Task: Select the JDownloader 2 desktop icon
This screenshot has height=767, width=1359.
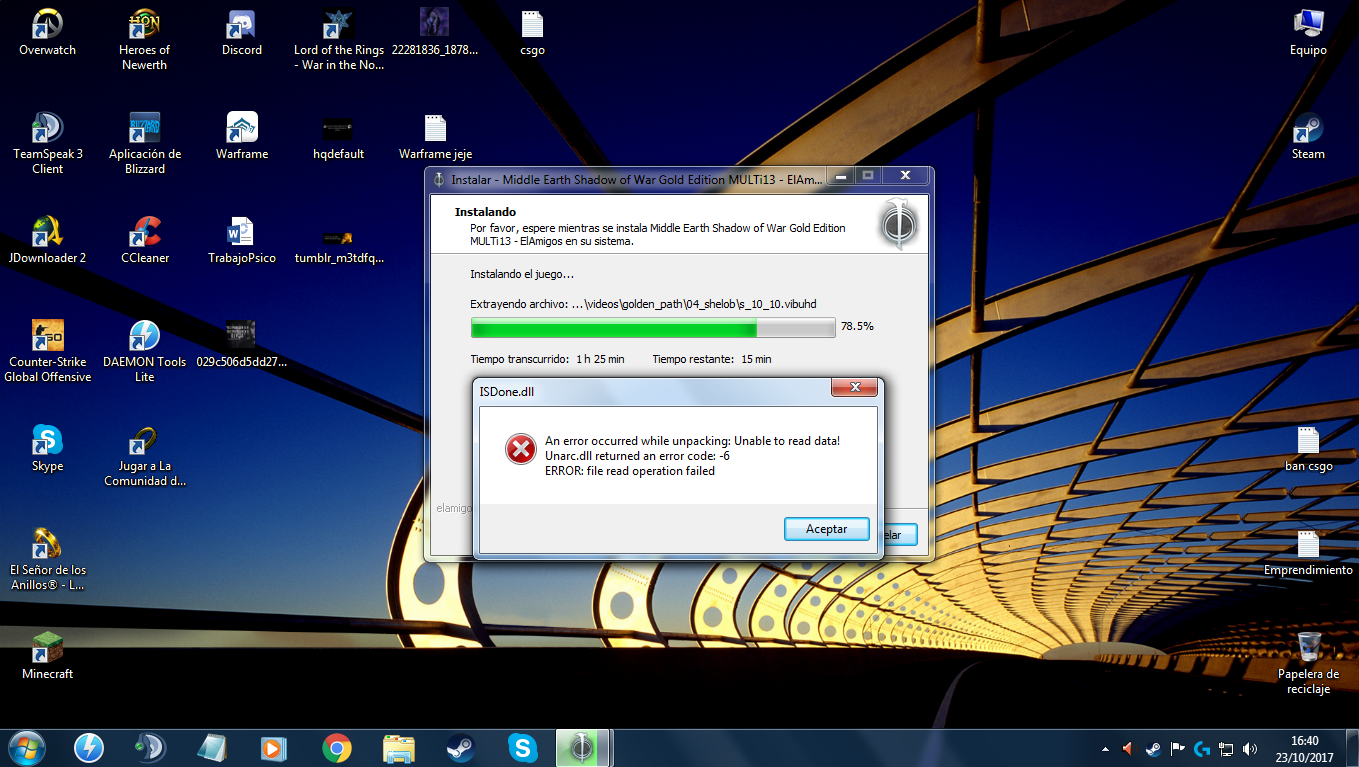Action: [x=47, y=241]
